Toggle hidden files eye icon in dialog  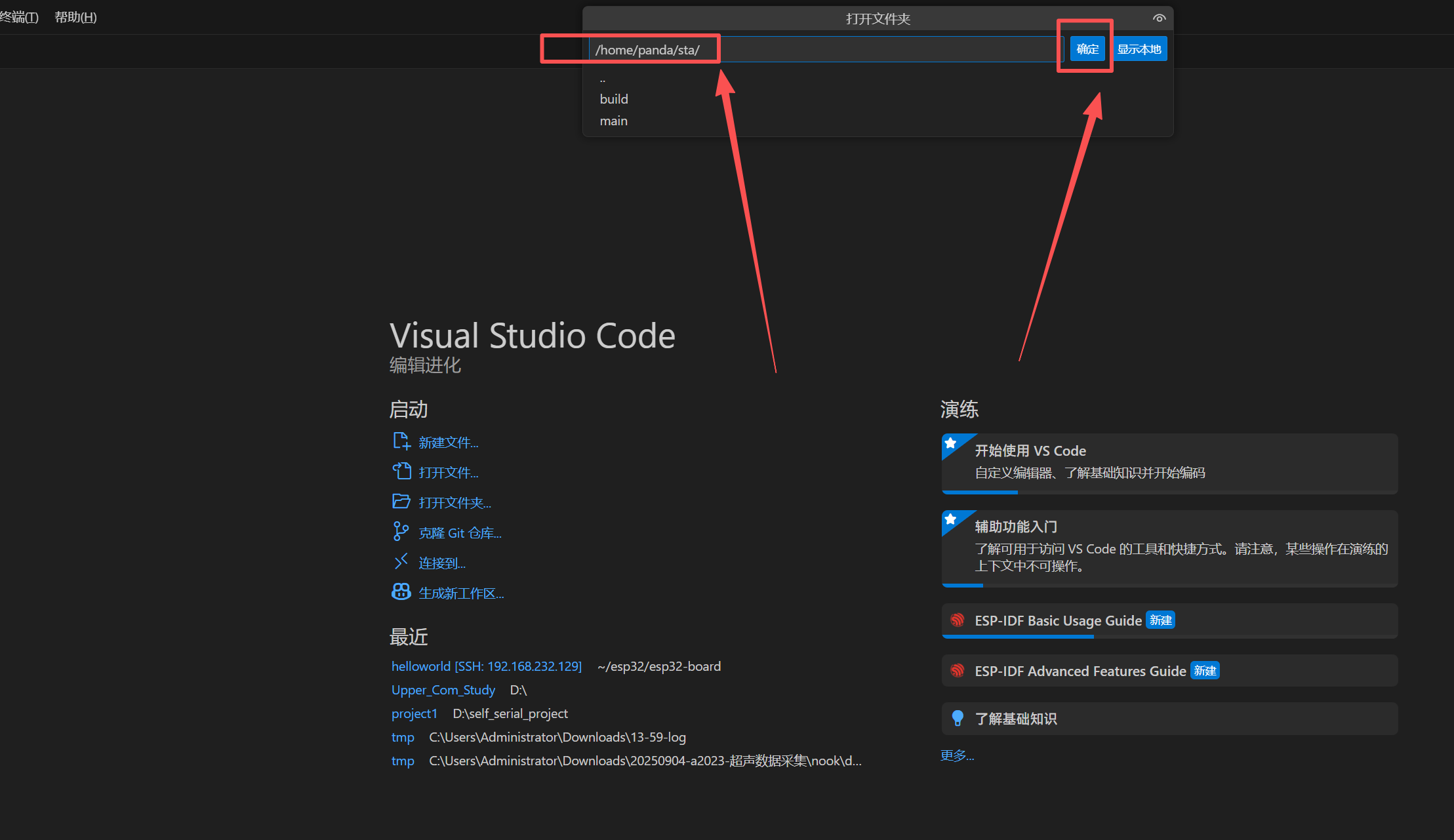(1159, 18)
